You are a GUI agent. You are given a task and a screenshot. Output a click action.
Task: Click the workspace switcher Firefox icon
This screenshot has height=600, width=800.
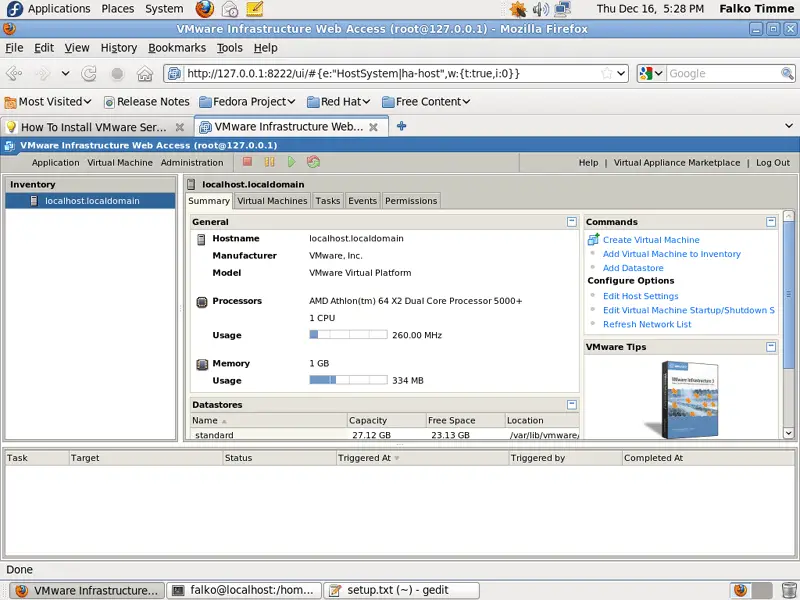740,590
